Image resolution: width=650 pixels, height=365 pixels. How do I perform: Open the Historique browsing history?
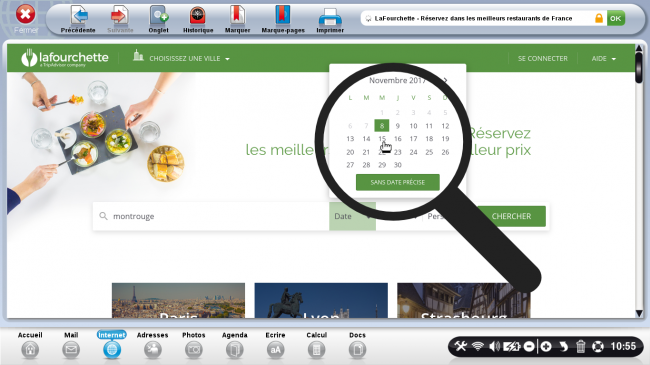(x=198, y=19)
